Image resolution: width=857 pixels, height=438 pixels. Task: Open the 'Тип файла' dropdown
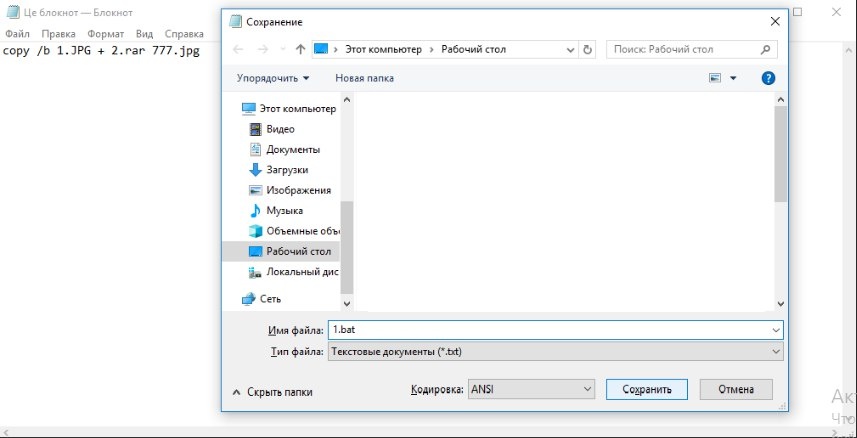[x=555, y=352]
